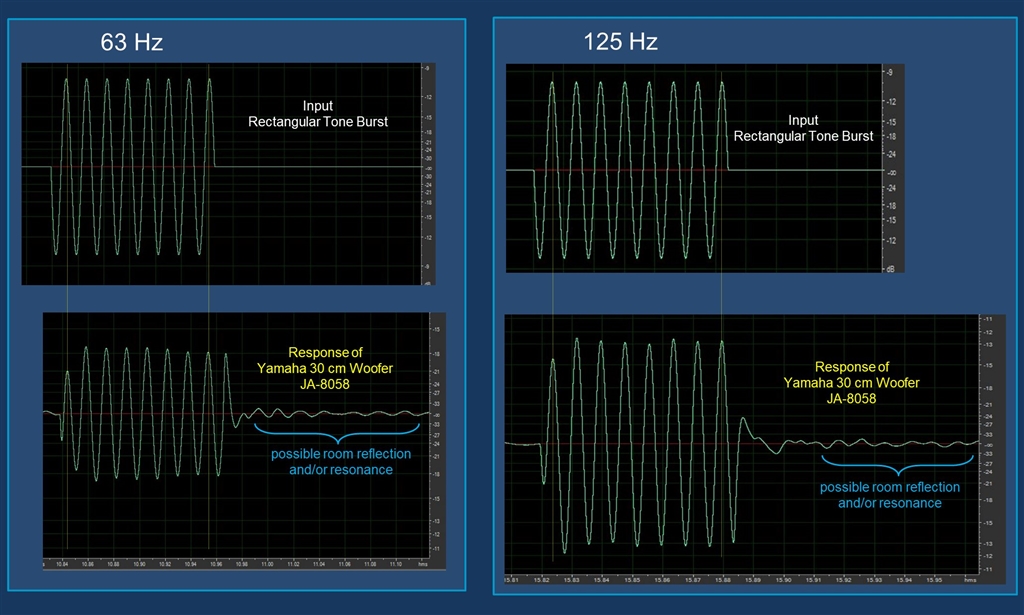Click the 15.94 time axis label

coord(904,580)
